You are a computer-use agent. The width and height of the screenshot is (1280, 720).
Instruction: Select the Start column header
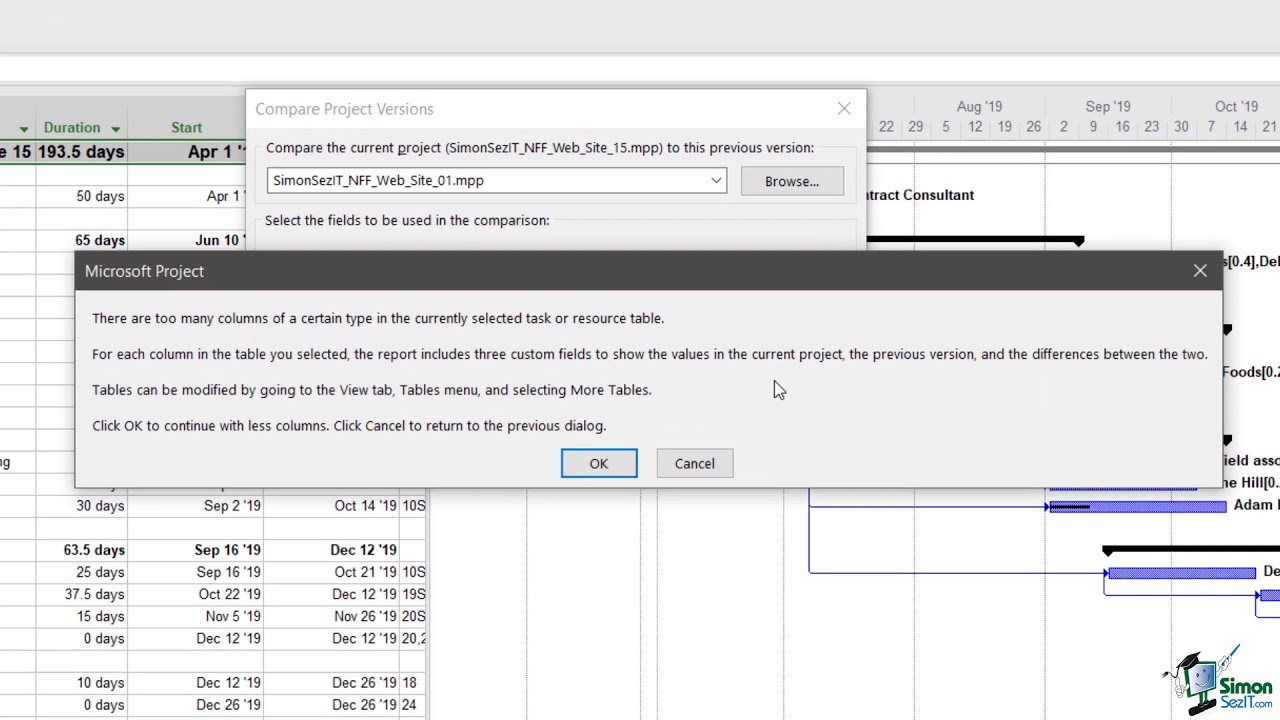click(186, 128)
